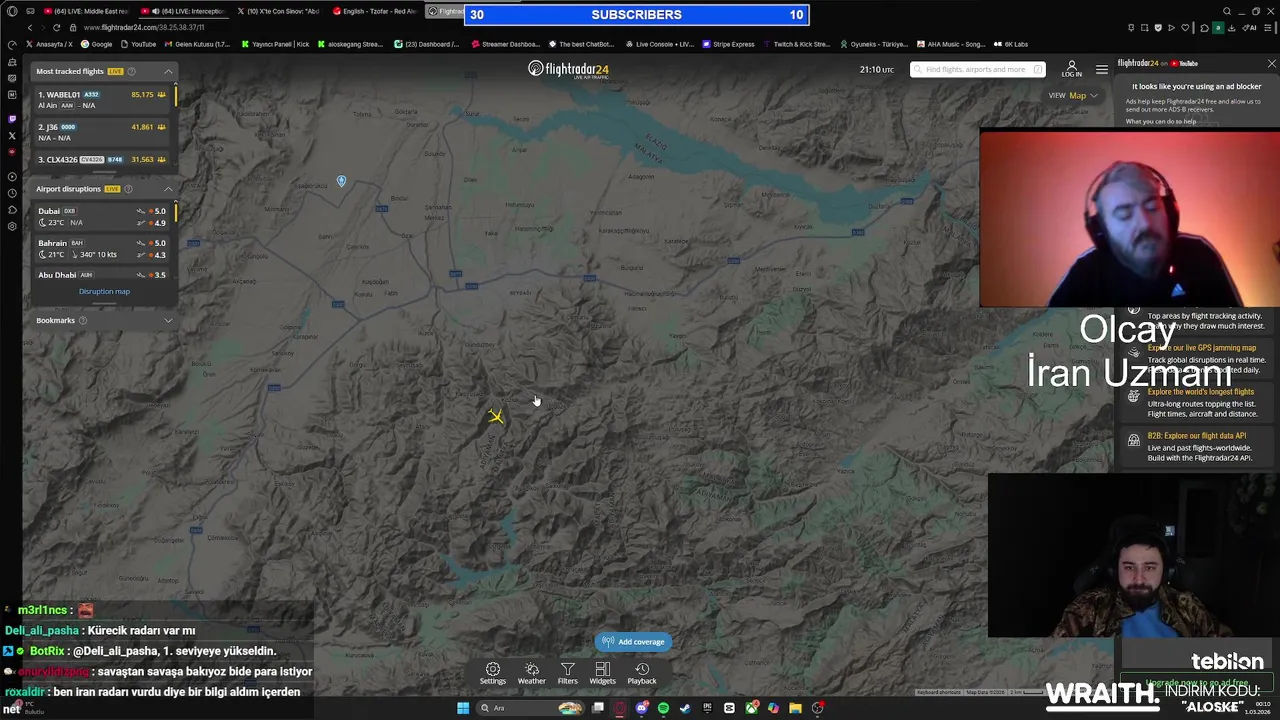Select the yellow aircraft on the map
Screen dimensions: 1280x720
[x=495, y=416]
